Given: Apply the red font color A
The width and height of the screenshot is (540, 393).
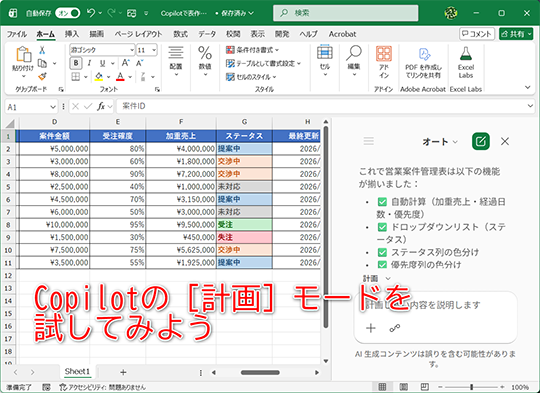Looking at the screenshot, I should click(x=120, y=76).
